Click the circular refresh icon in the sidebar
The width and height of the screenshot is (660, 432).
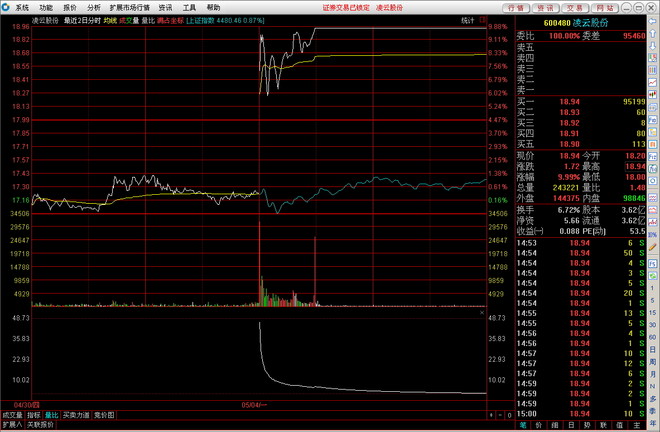653,181
